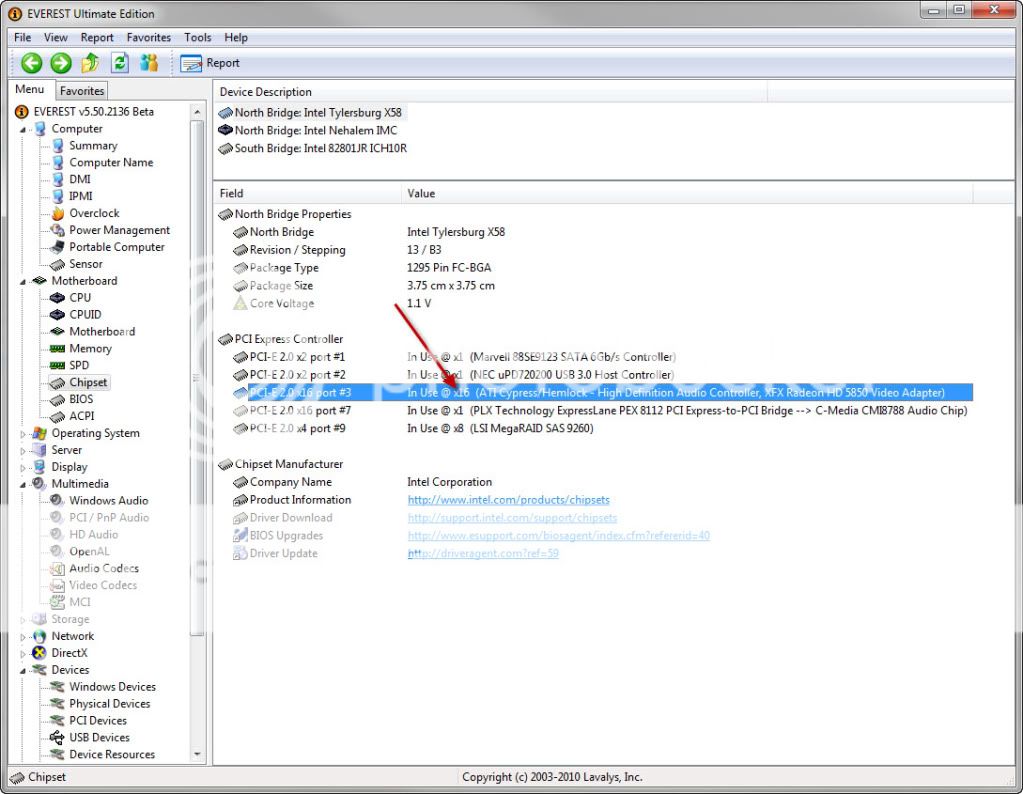Click the Report toolbar button
Screen dimensions: 1023x794
point(210,63)
